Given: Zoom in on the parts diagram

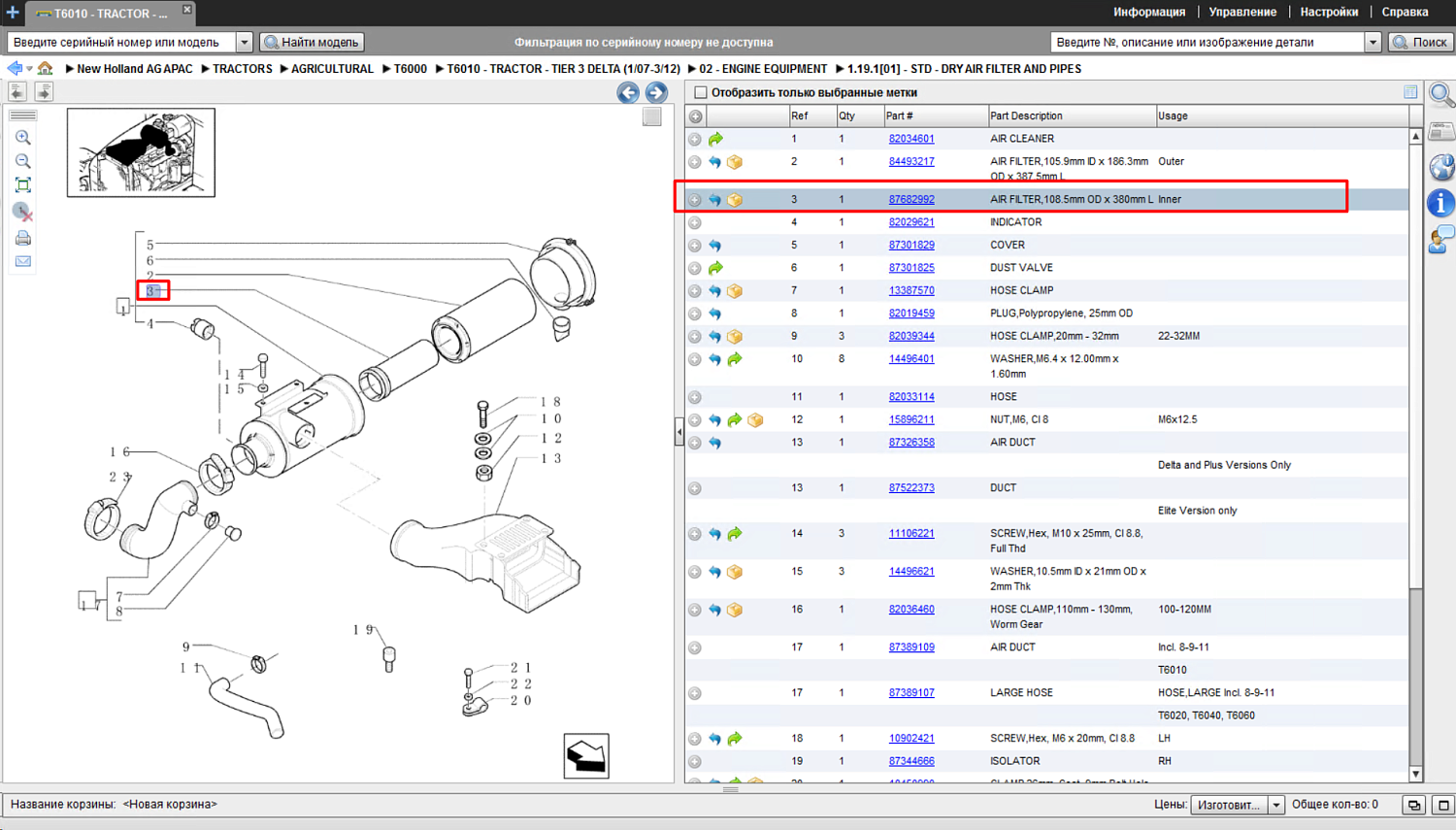Looking at the screenshot, I should pos(23,138).
